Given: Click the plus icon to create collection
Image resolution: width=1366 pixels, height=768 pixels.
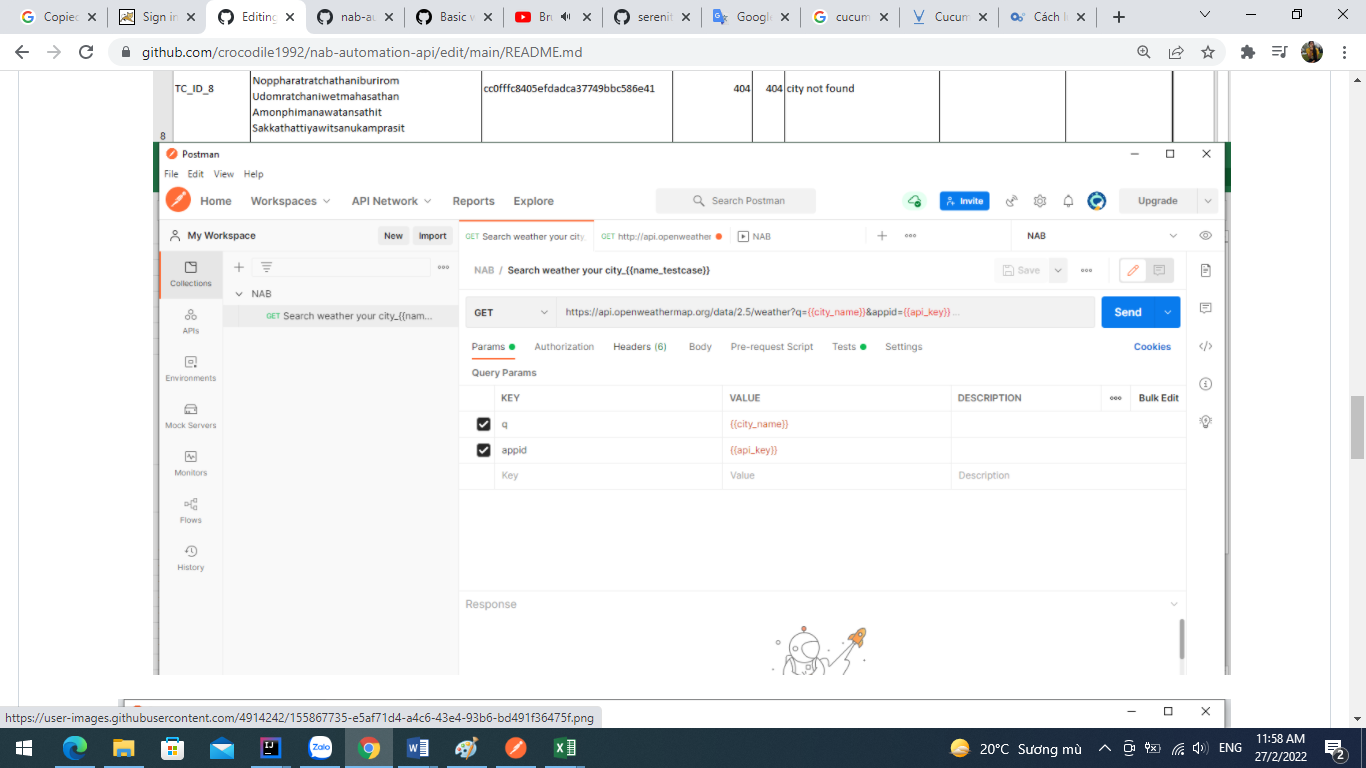Looking at the screenshot, I should (239, 267).
